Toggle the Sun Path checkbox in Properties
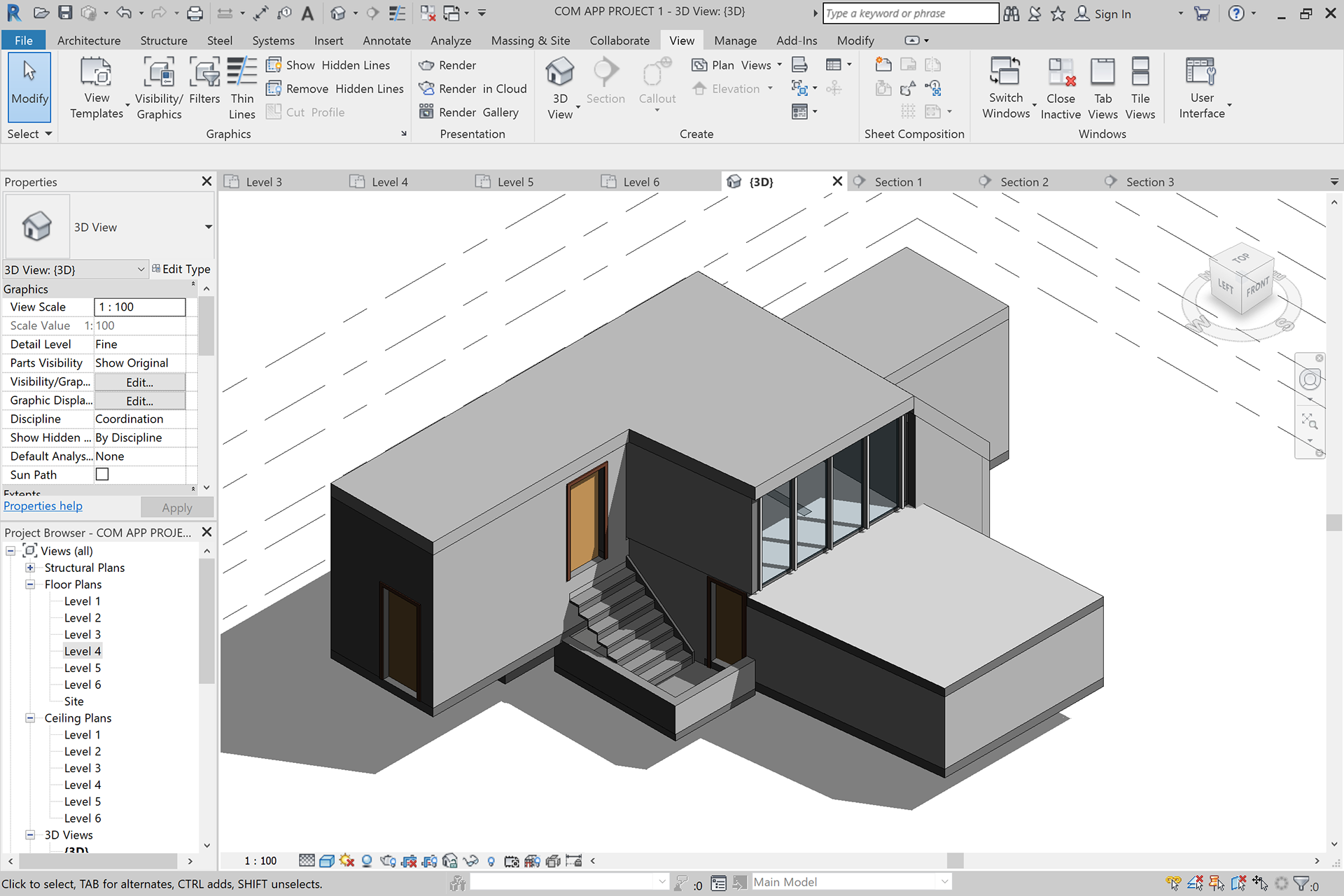Viewport: 1344px width, 896px height. click(102, 475)
